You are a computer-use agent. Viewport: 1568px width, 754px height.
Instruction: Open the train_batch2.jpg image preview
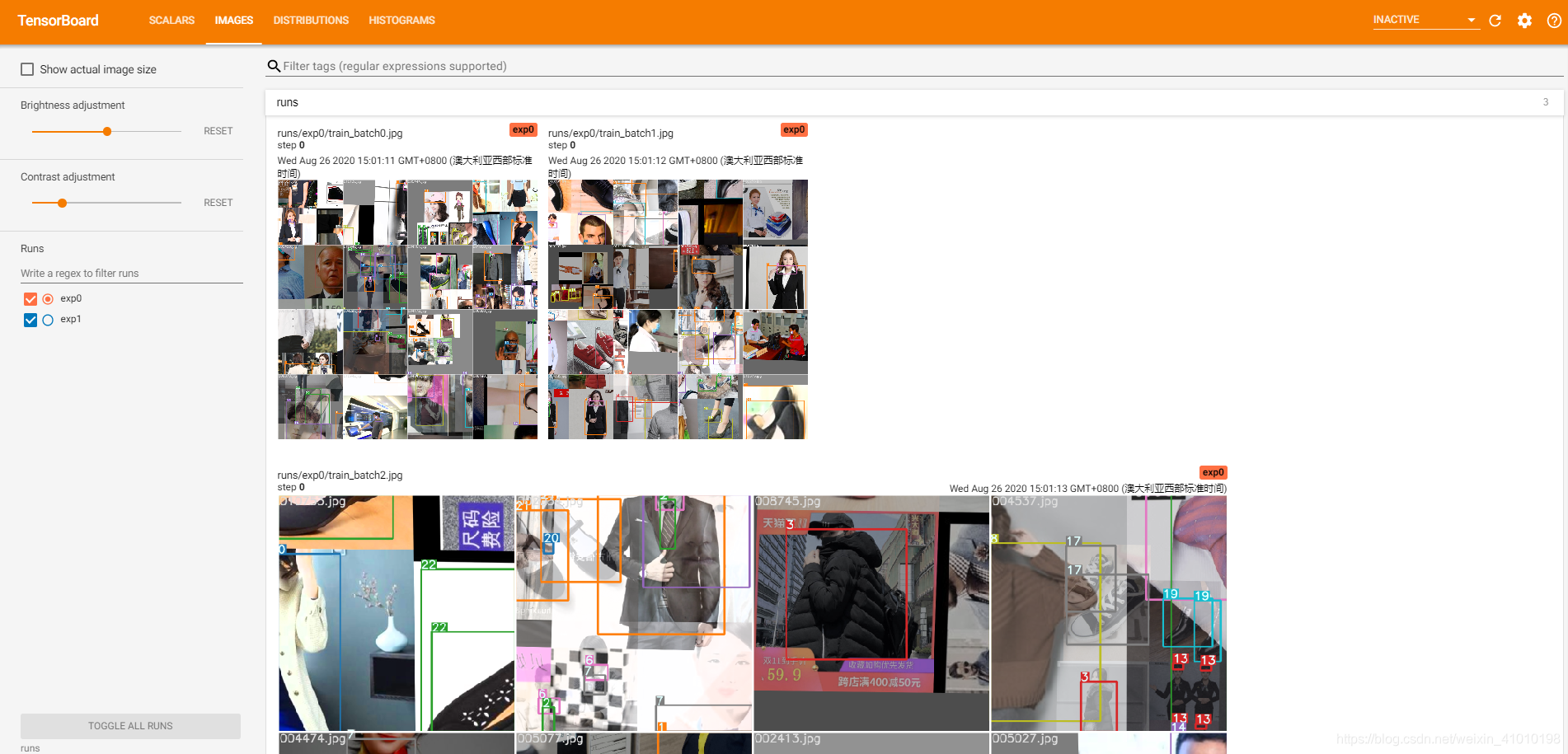coord(753,625)
